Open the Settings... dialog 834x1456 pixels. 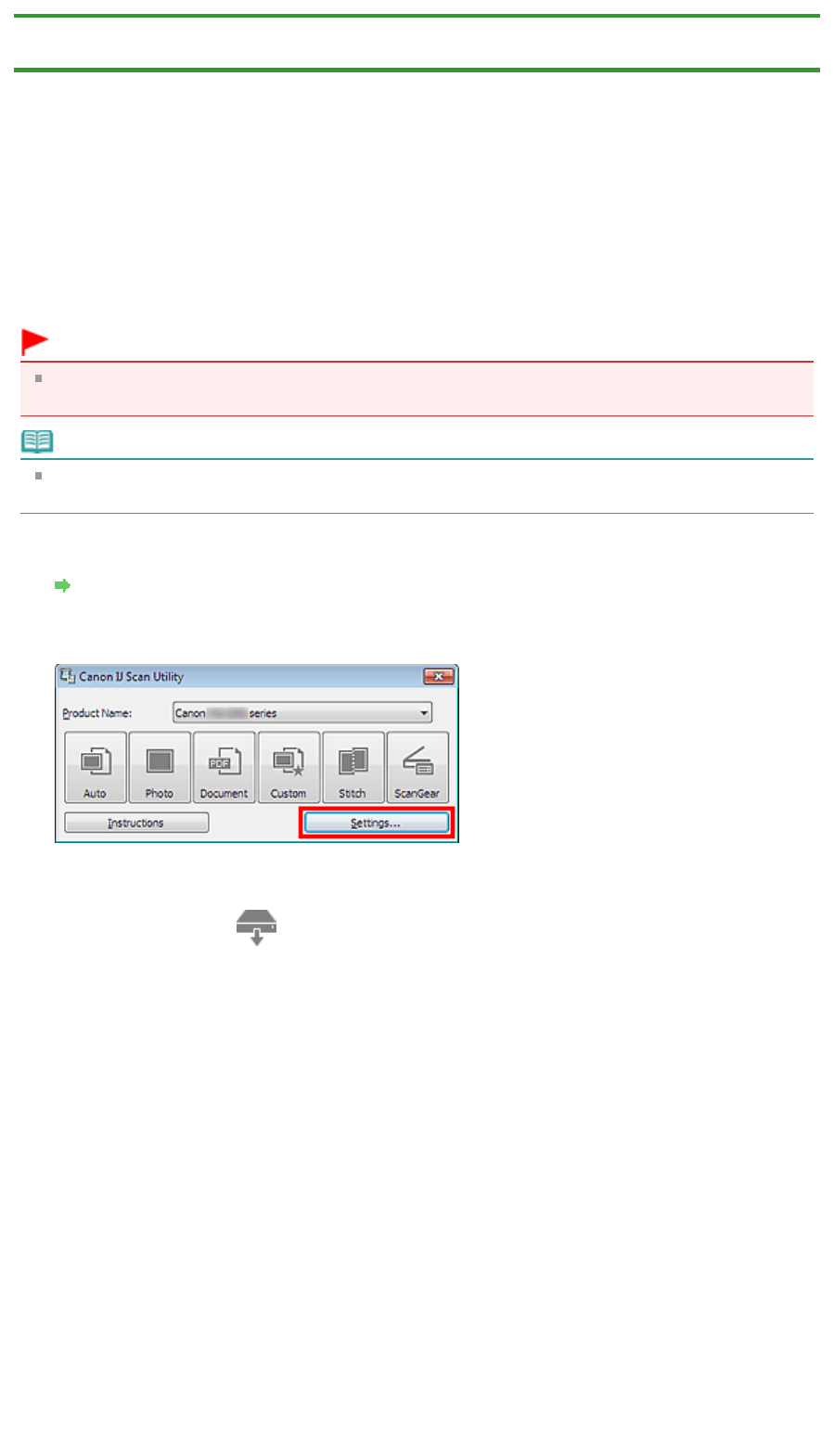[x=376, y=823]
